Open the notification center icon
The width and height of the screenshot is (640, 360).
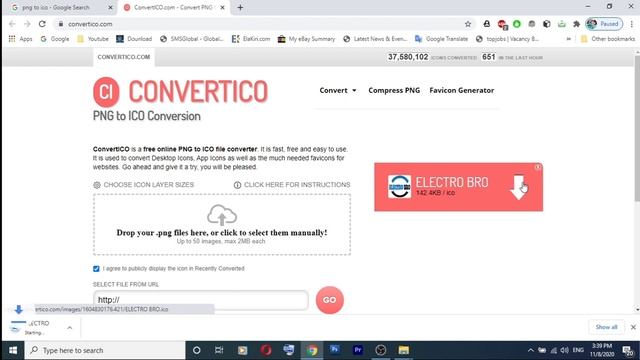(628, 350)
